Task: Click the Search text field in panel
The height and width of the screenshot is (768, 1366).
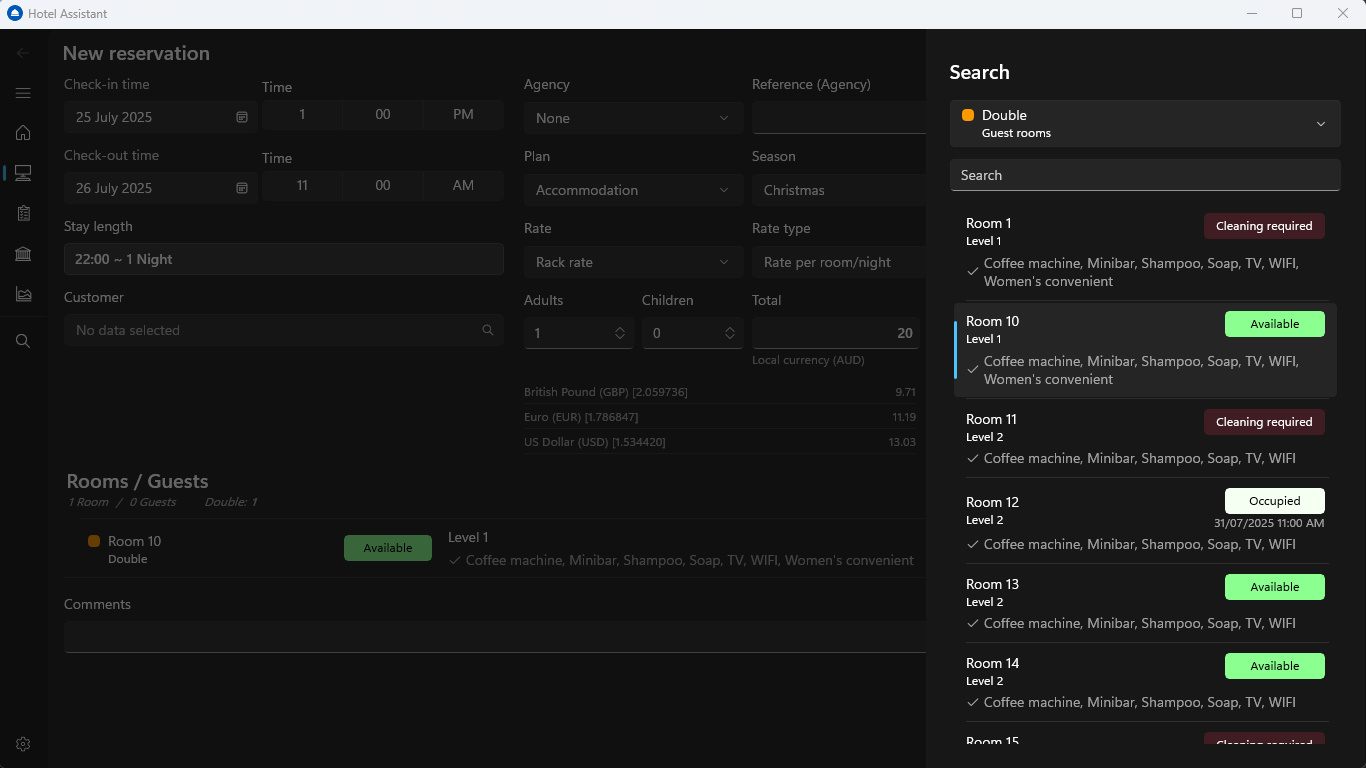Action: pos(1144,175)
